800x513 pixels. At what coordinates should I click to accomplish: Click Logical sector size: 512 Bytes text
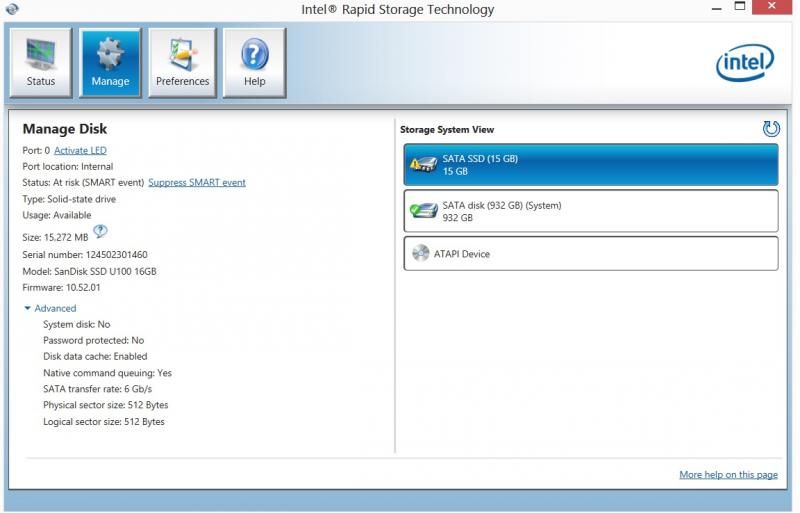[x=104, y=422]
